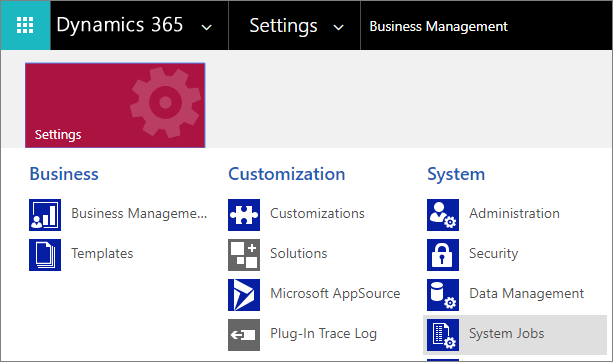This screenshot has height=362, width=613.
Task: Open Security link
Action: pos(493,253)
